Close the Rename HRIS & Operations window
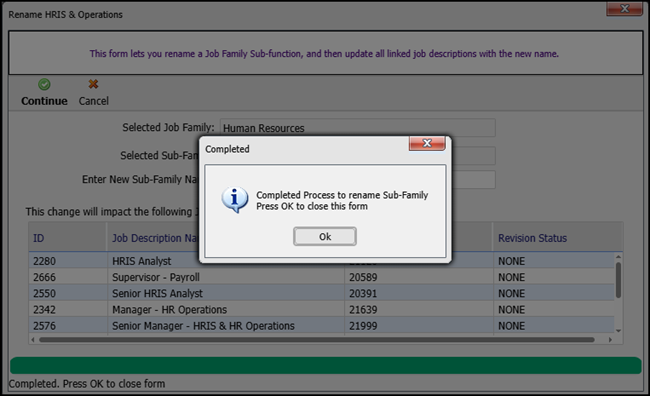This screenshot has height=396, width=650. click(624, 8)
